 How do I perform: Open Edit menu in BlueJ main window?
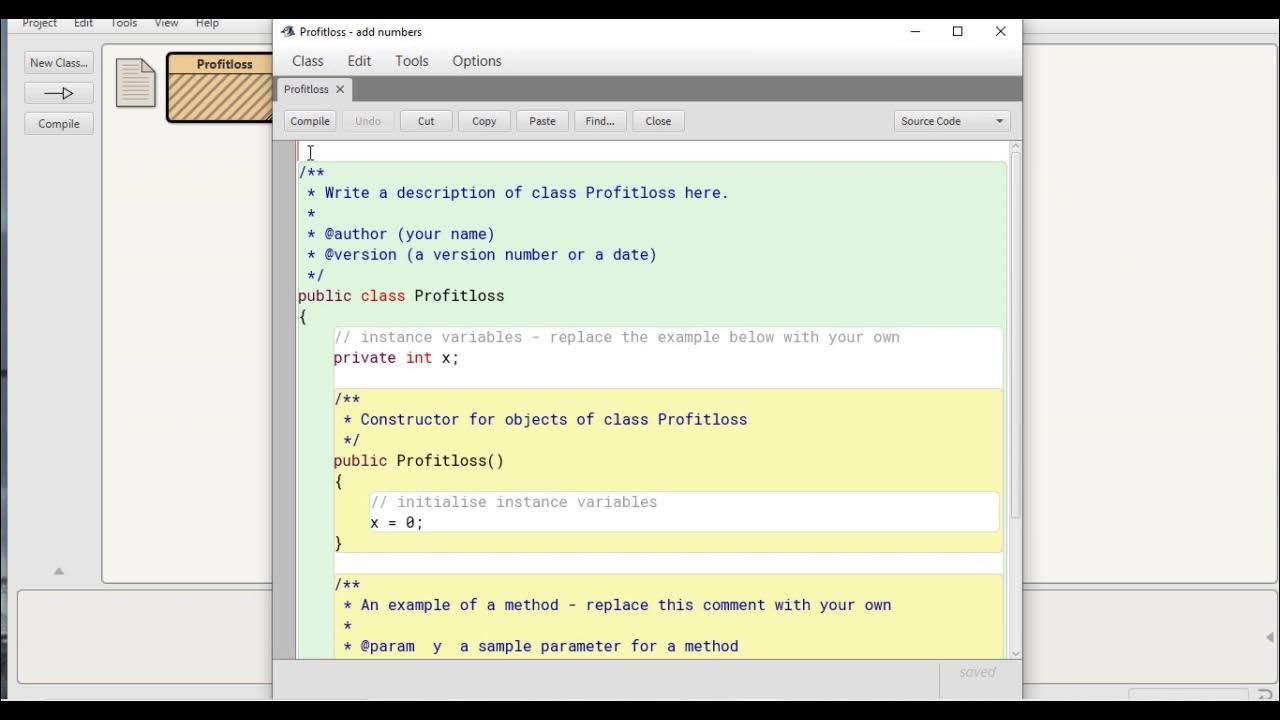tap(83, 22)
